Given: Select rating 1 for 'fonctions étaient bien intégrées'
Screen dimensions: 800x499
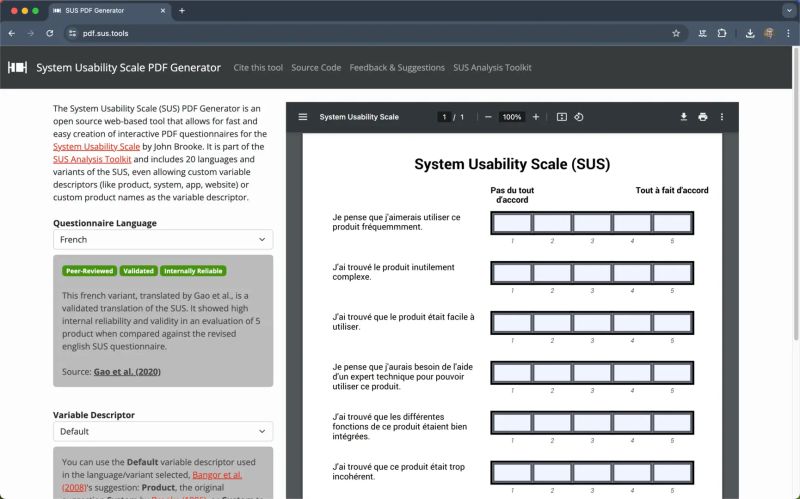Looking at the screenshot, I should tap(512, 423).
